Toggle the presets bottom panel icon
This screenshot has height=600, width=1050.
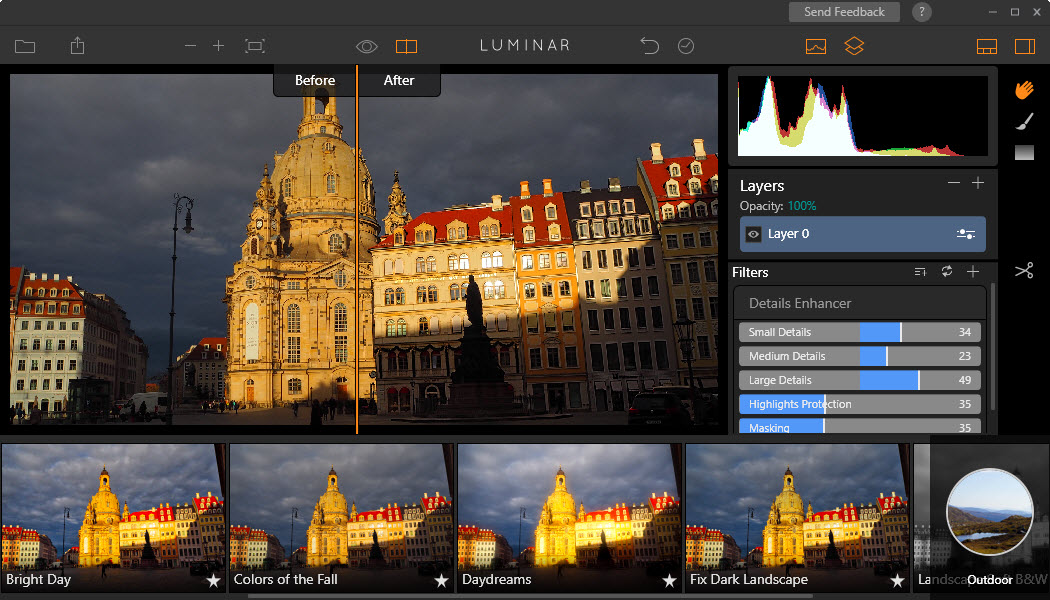click(987, 46)
